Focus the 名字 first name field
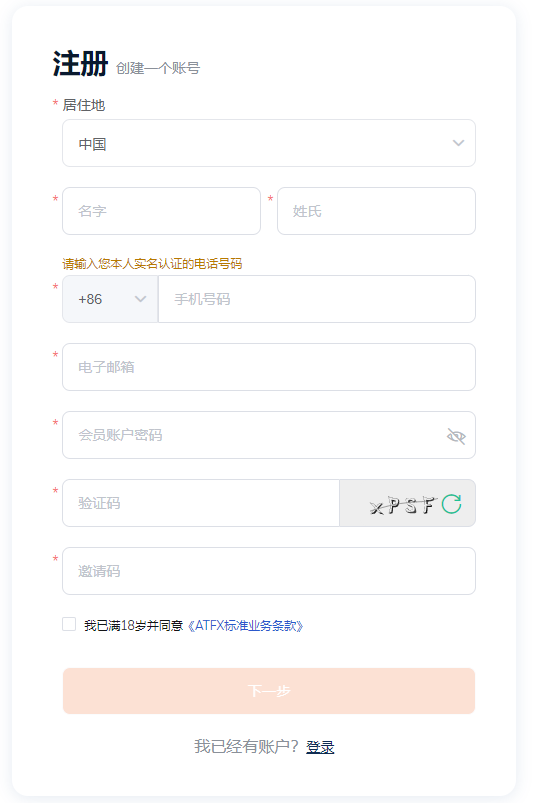The height and width of the screenshot is (803, 535). (x=161, y=211)
